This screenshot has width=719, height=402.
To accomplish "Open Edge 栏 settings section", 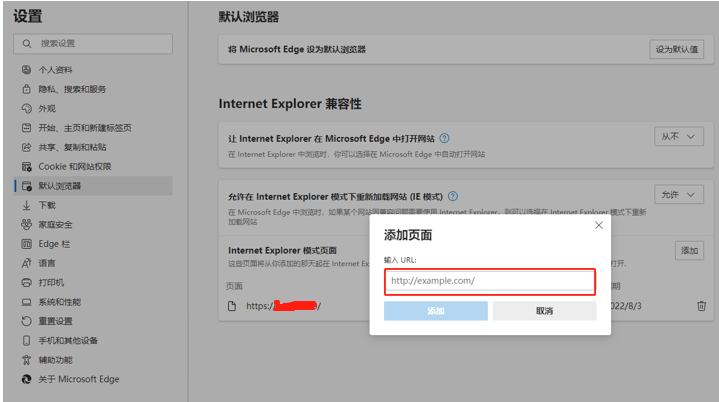I will click(94, 244).
